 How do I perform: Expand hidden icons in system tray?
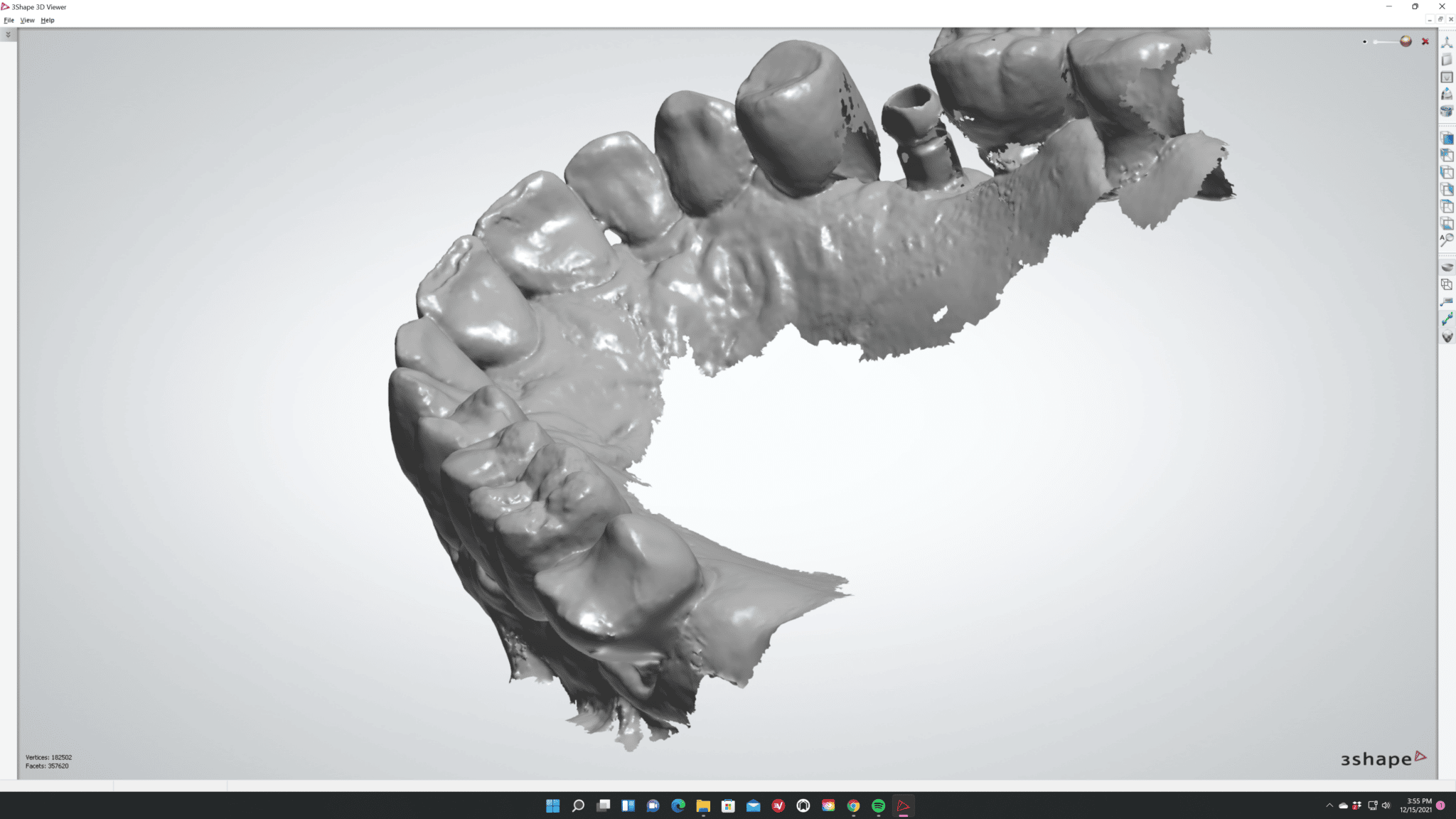point(1328,805)
